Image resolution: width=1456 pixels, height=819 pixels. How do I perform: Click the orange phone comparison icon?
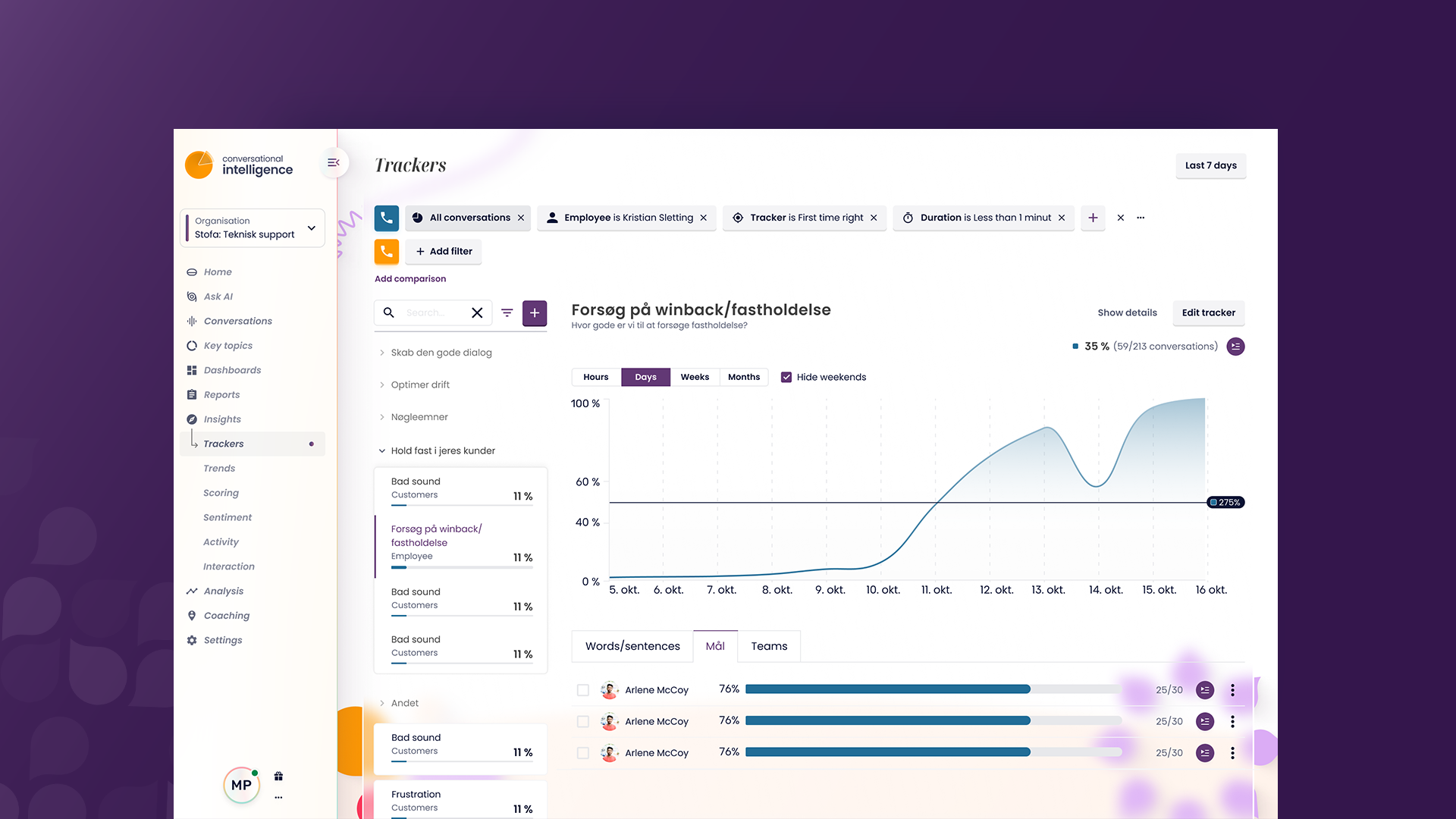pyautogui.click(x=387, y=251)
